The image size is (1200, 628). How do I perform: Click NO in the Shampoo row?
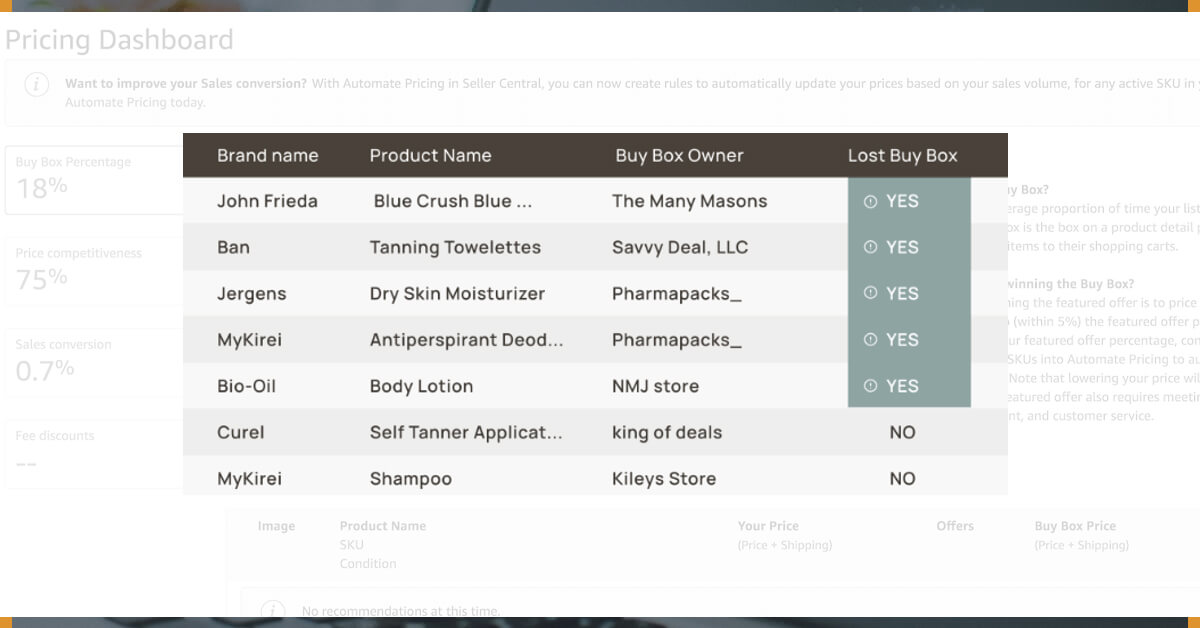902,479
